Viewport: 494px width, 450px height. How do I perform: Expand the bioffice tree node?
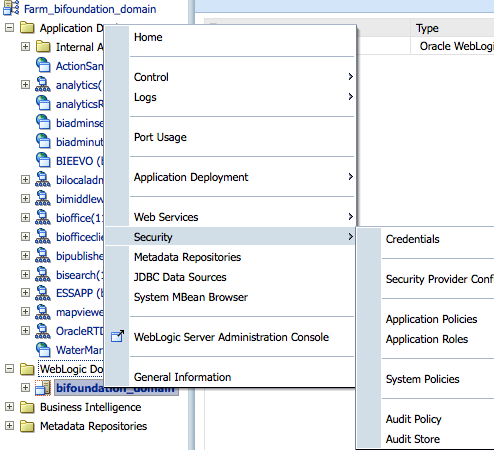(x=25, y=217)
